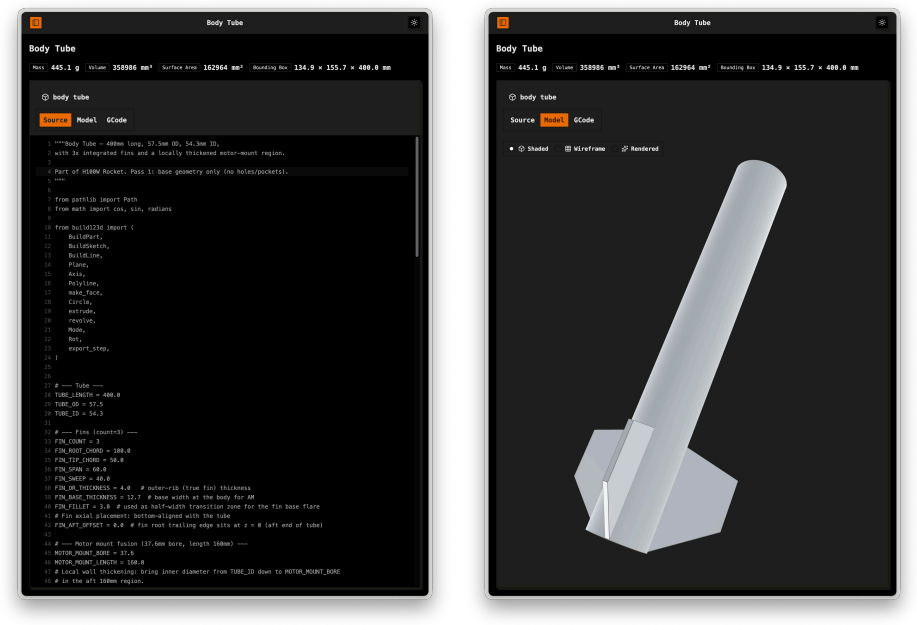
Task: Toggle the sun theme icon in the 3D model window
Action: pyautogui.click(x=881, y=23)
